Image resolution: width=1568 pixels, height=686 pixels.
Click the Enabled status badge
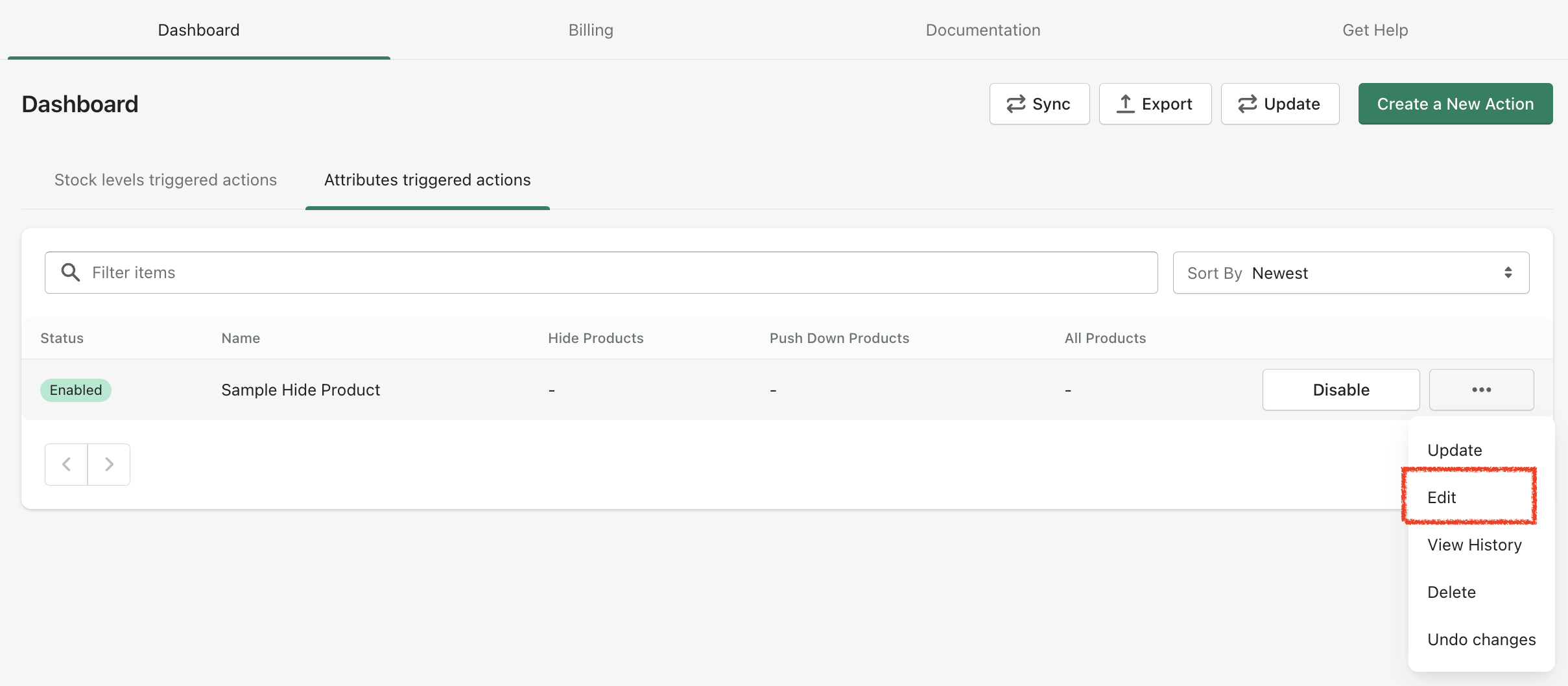click(x=76, y=390)
